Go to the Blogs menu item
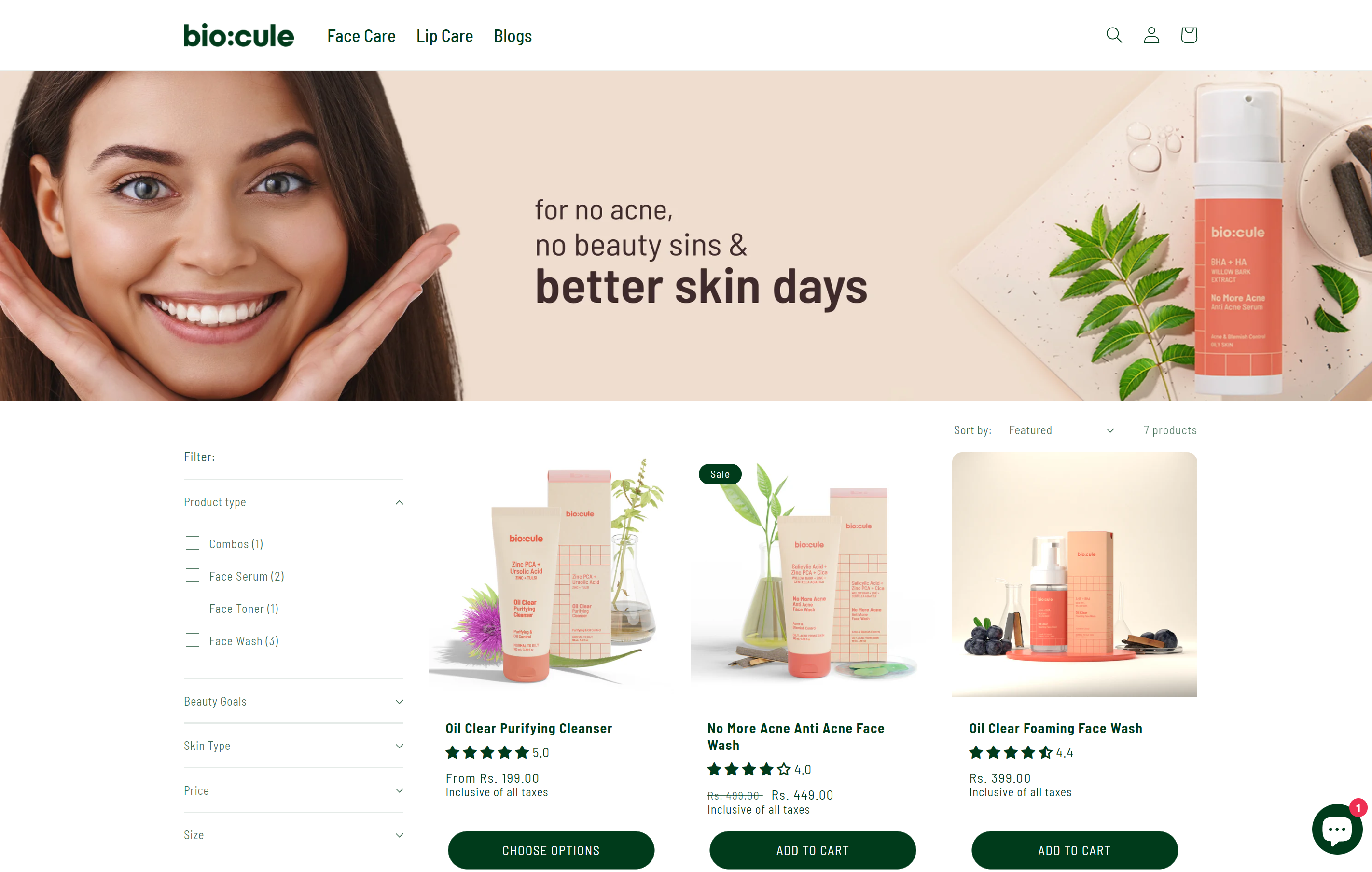This screenshot has height=872, width=1372. coord(512,36)
